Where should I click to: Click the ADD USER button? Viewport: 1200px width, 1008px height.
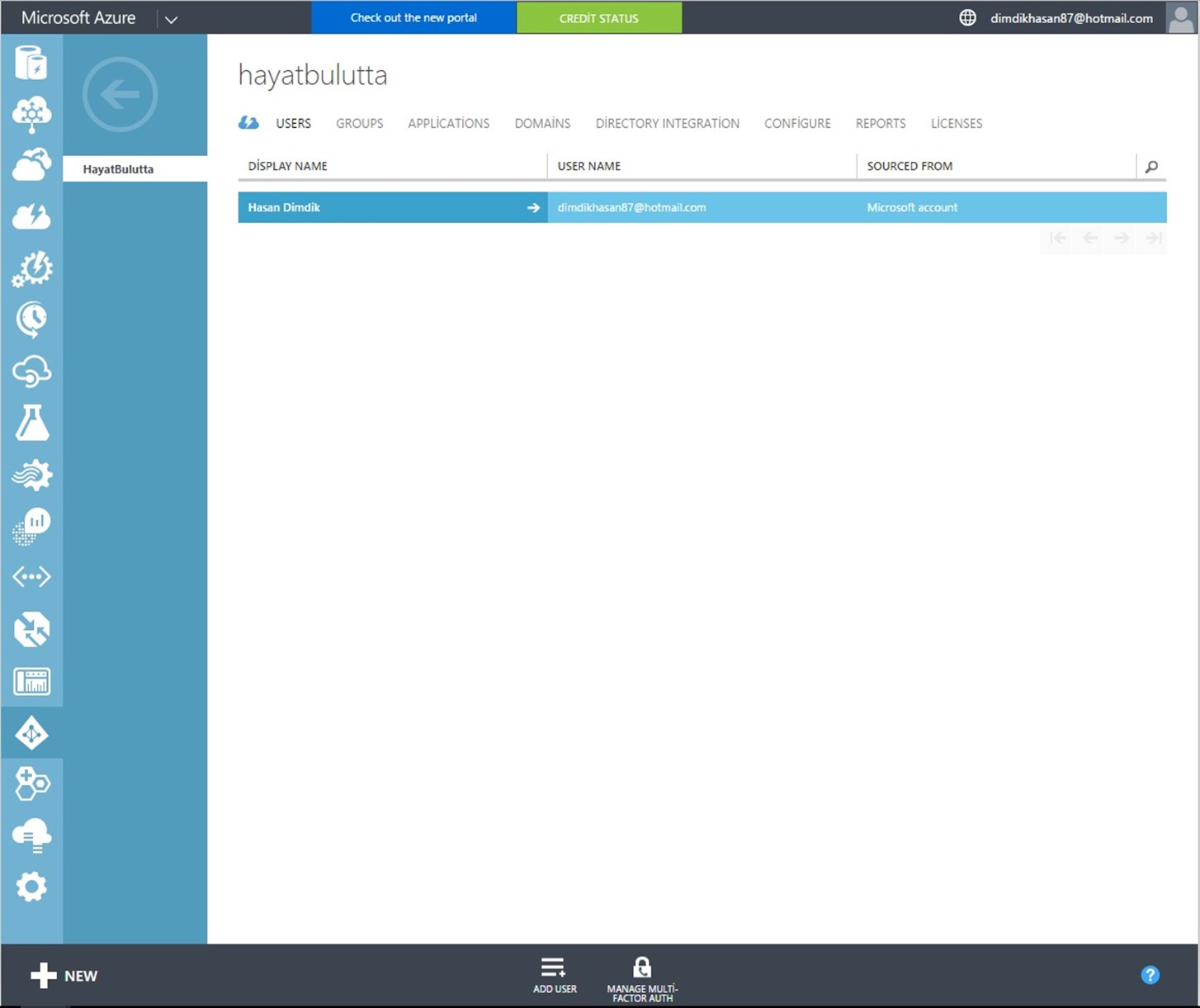point(554,974)
